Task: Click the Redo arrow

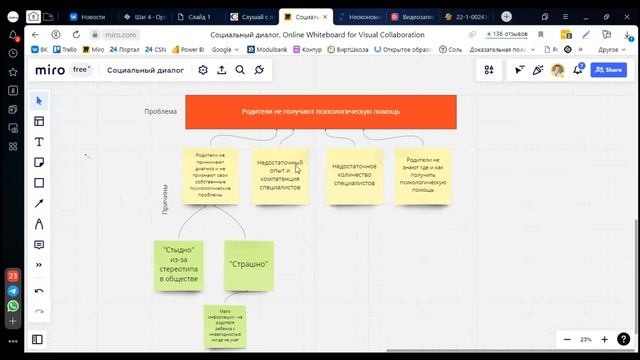Action: [39, 311]
